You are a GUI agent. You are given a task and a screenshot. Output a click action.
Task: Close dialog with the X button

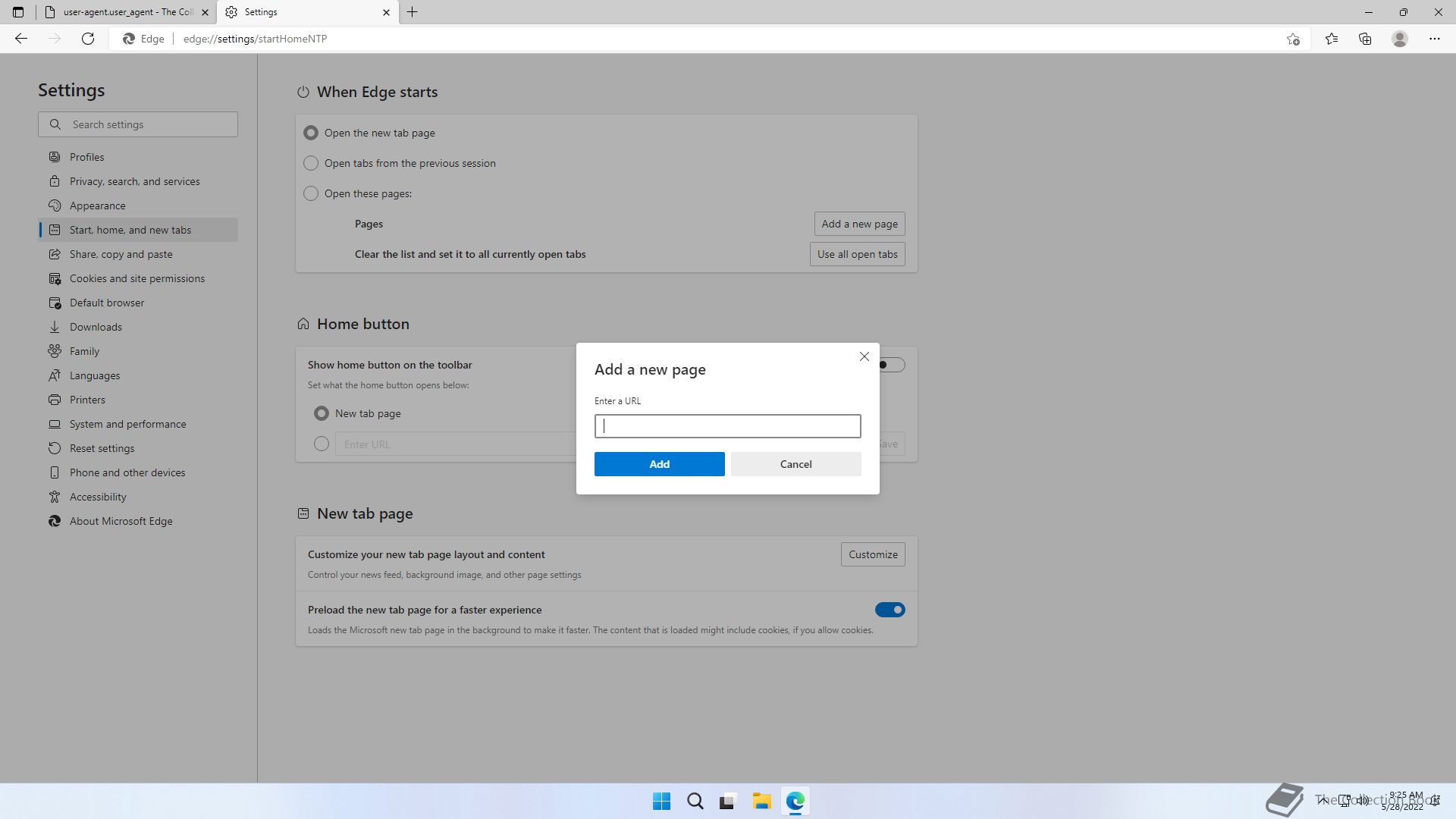[x=864, y=356]
